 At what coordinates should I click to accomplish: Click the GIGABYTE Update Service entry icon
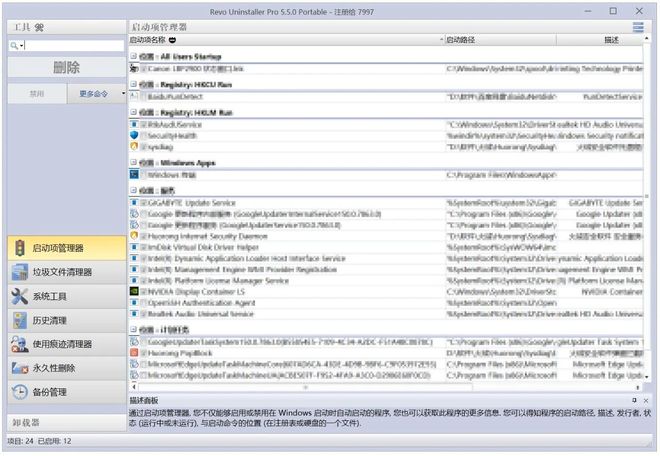pyautogui.click(x=134, y=202)
